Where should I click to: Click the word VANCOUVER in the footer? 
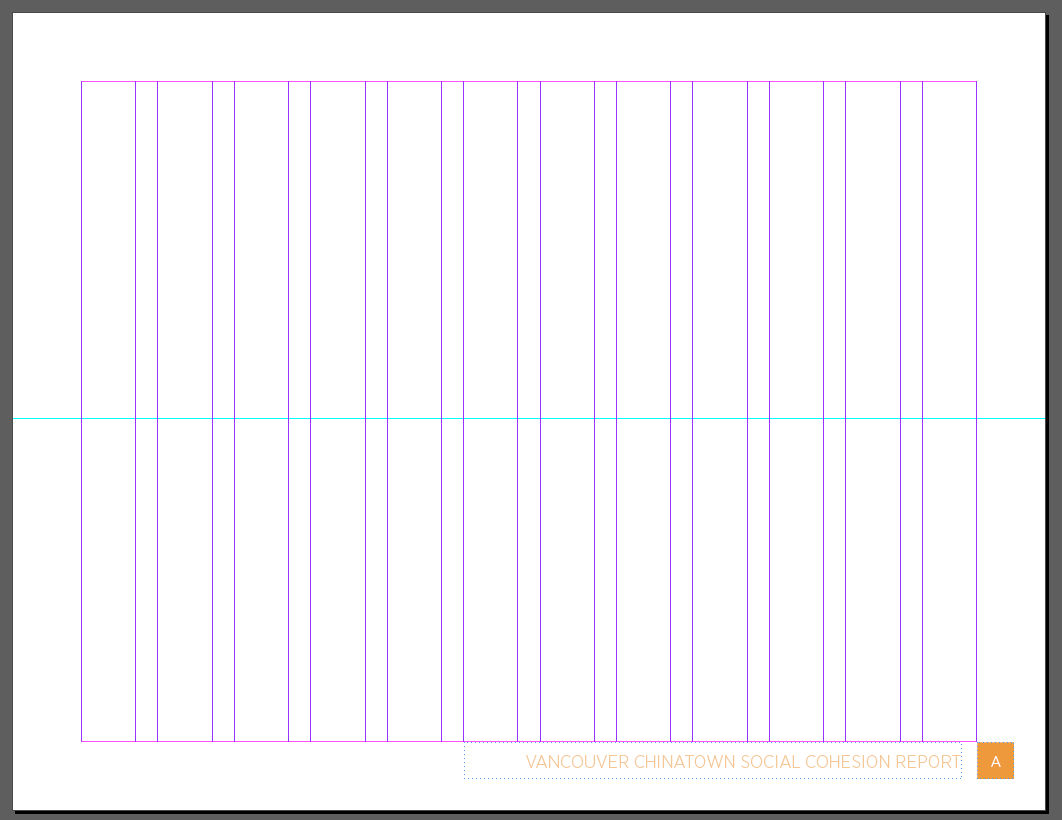[577, 762]
